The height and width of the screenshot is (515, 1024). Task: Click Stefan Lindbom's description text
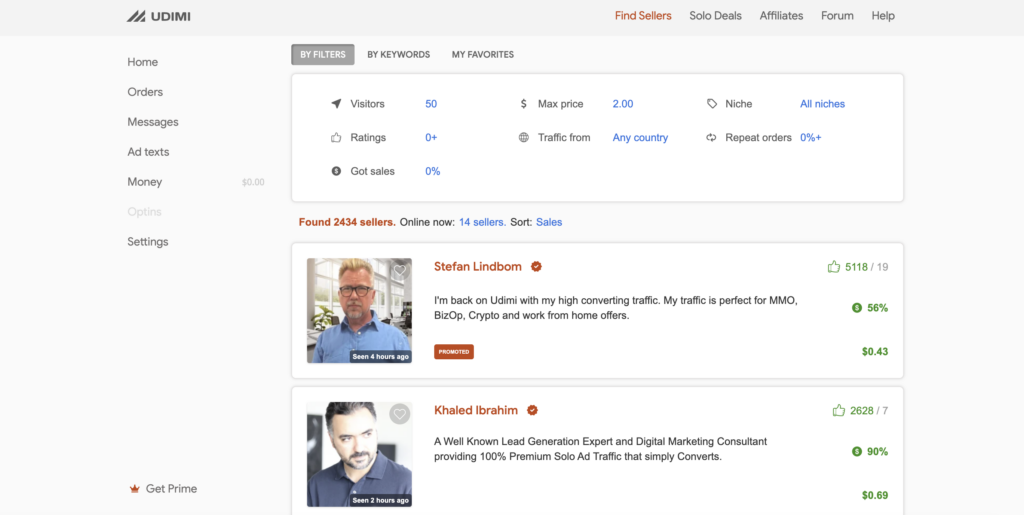pos(616,308)
